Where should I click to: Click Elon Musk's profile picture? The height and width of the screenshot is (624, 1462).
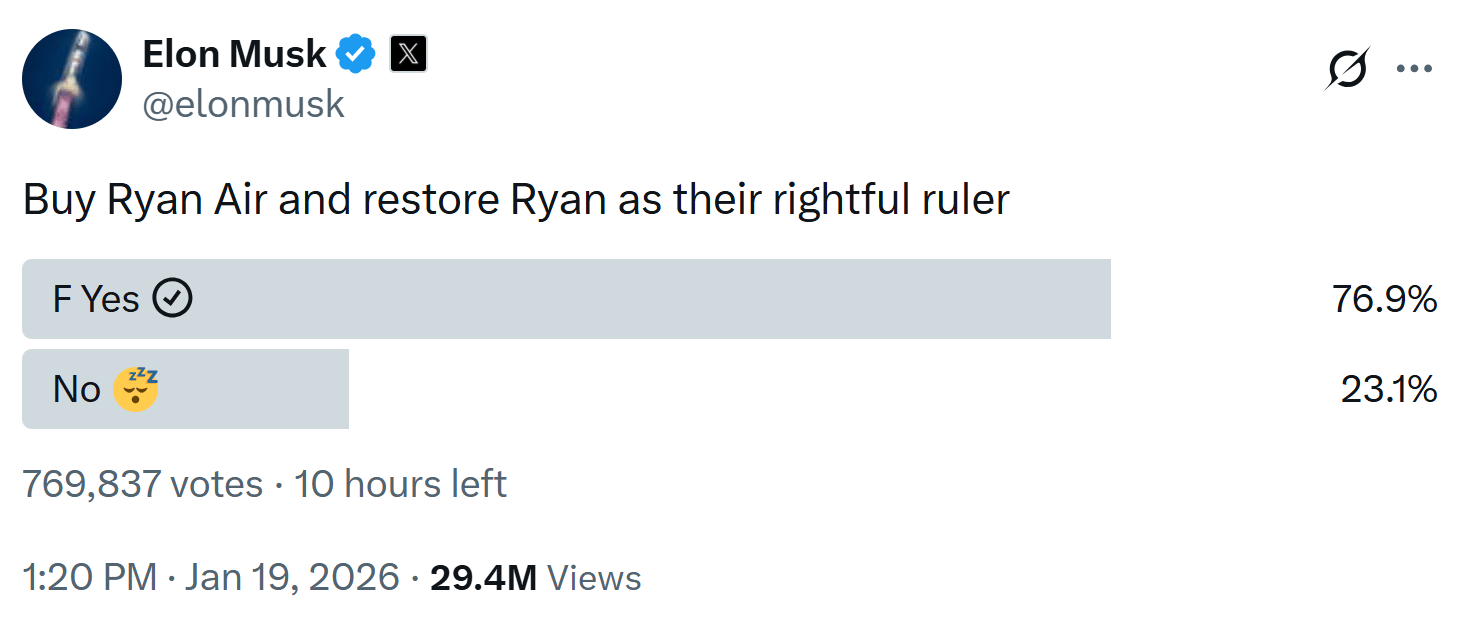(71, 79)
